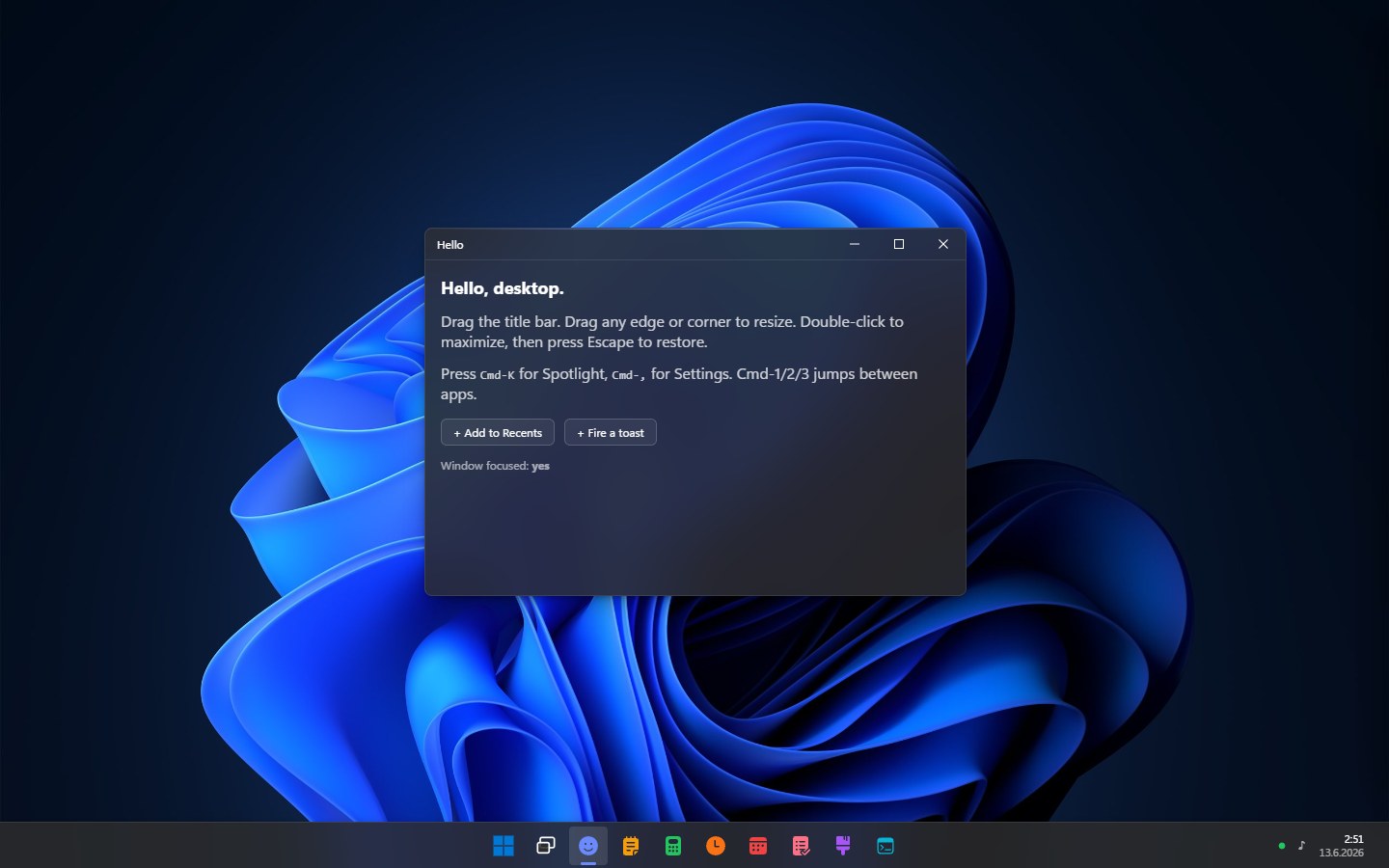Click the music note tray icon

click(x=1301, y=846)
